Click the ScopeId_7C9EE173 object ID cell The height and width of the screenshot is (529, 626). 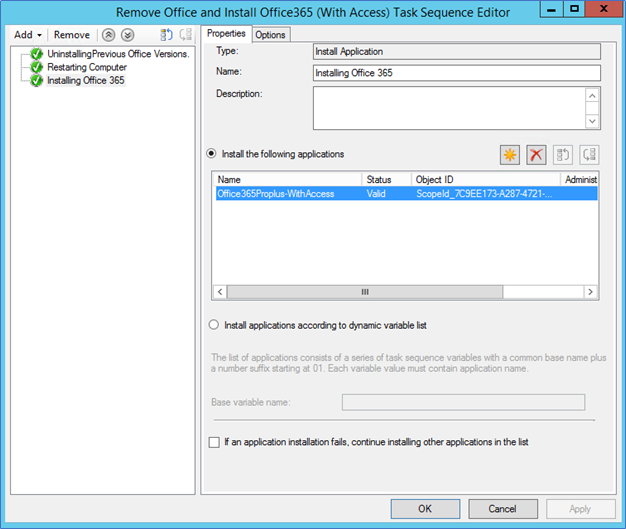[x=484, y=194]
